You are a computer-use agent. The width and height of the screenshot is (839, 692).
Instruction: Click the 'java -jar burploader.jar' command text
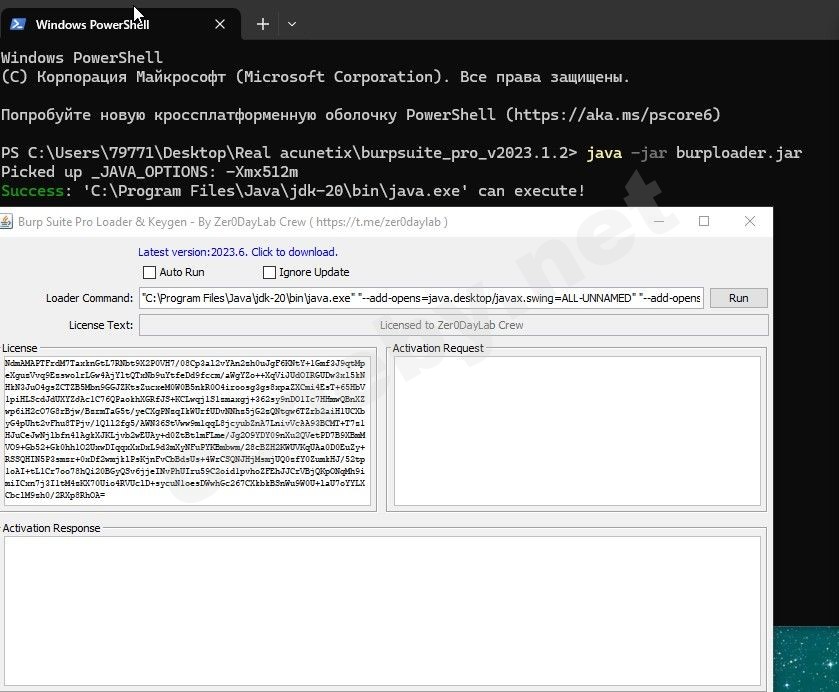click(x=694, y=153)
